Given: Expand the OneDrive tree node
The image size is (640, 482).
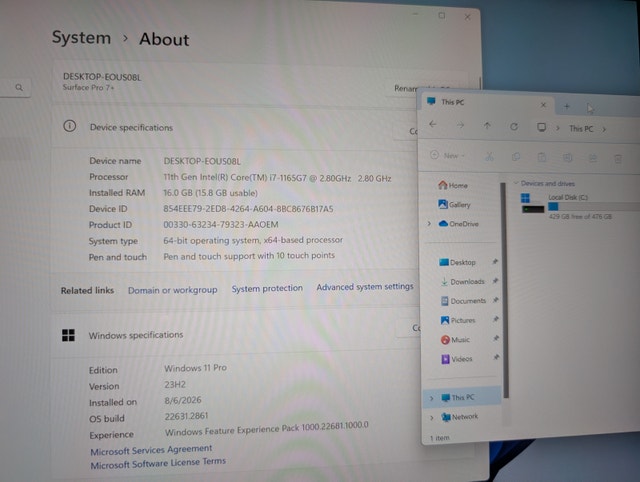Looking at the screenshot, I should (429, 224).
